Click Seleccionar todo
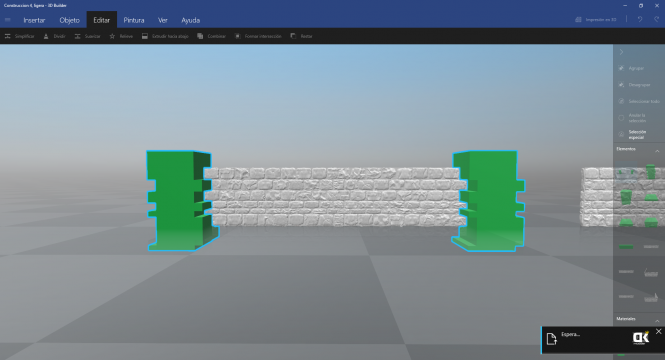 pyautogui.click(x=639, y=101)
